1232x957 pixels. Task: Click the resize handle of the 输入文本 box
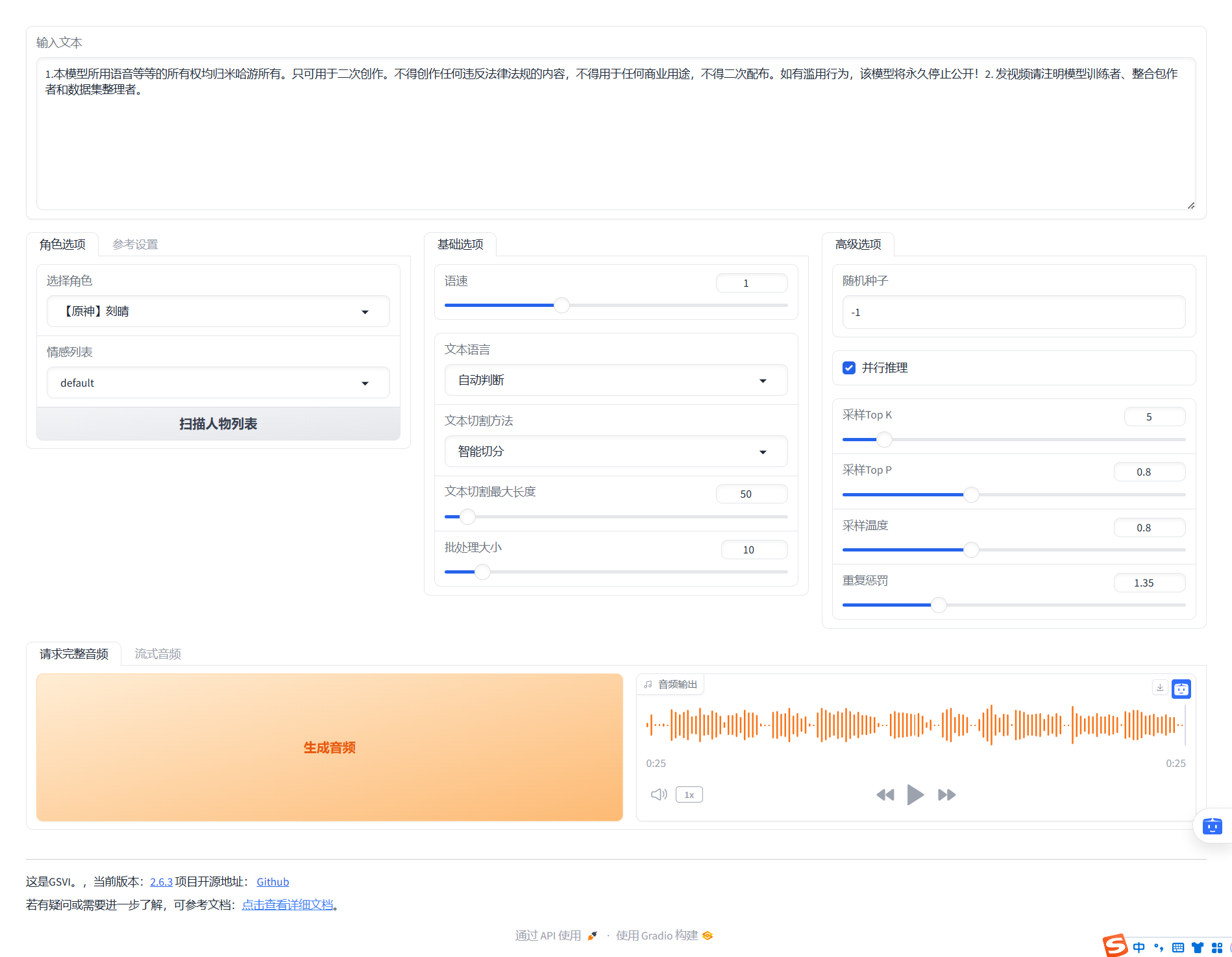[1190, 205]
